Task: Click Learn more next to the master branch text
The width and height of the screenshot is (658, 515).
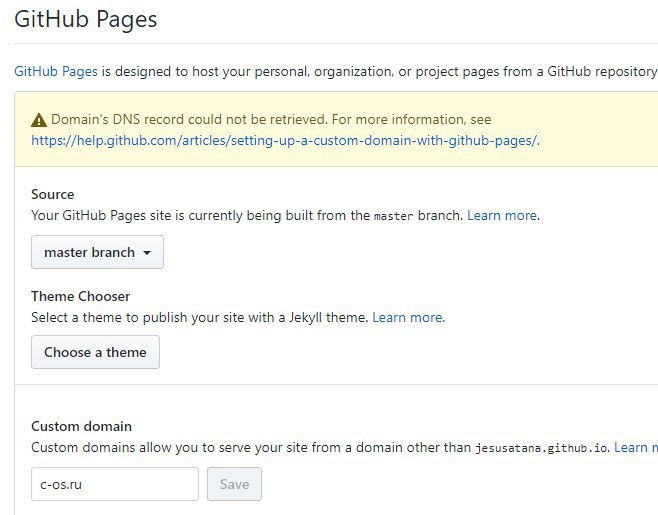Action: (502, 216)
